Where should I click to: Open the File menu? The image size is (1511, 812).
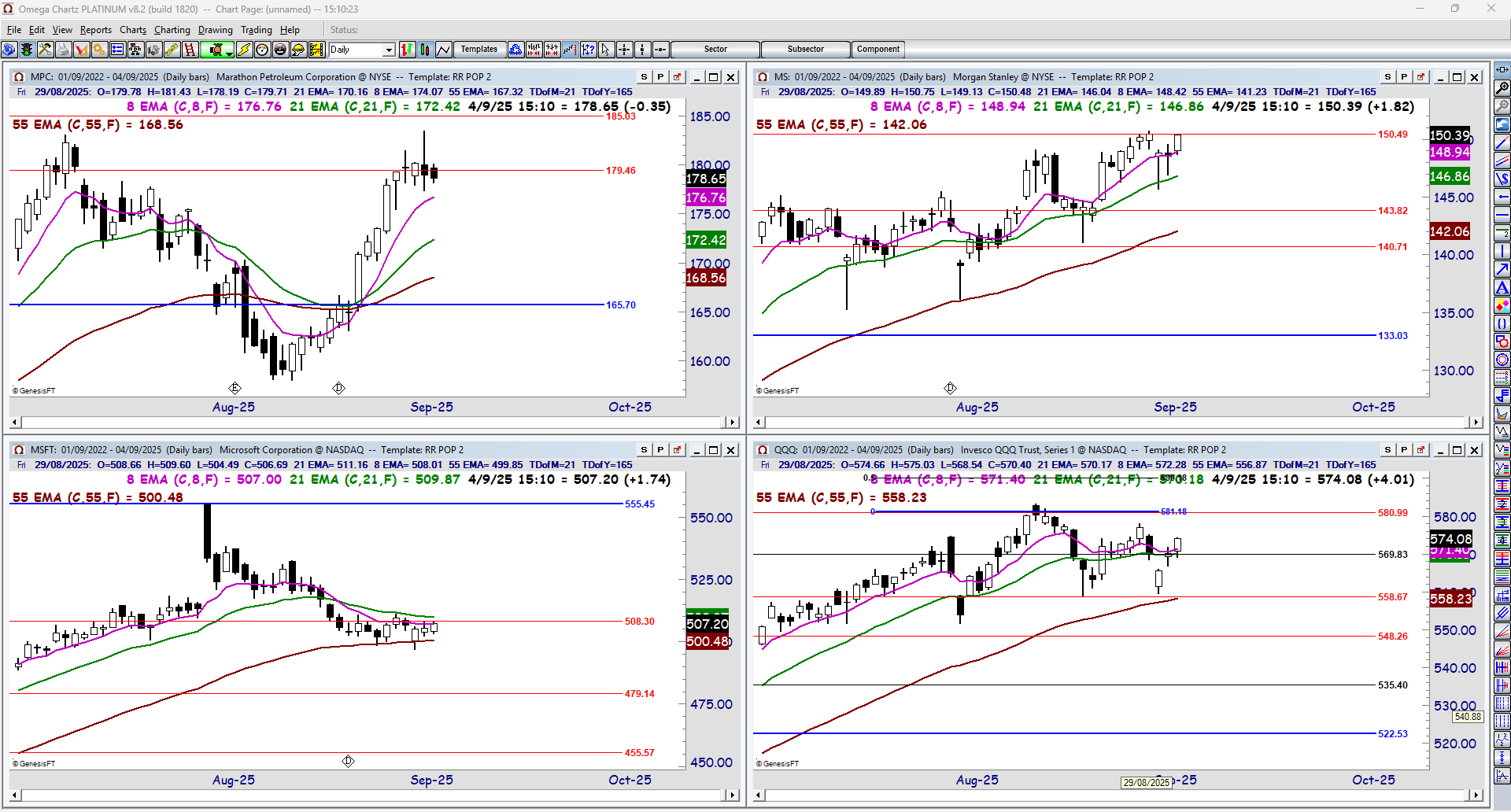click(14, 30)
